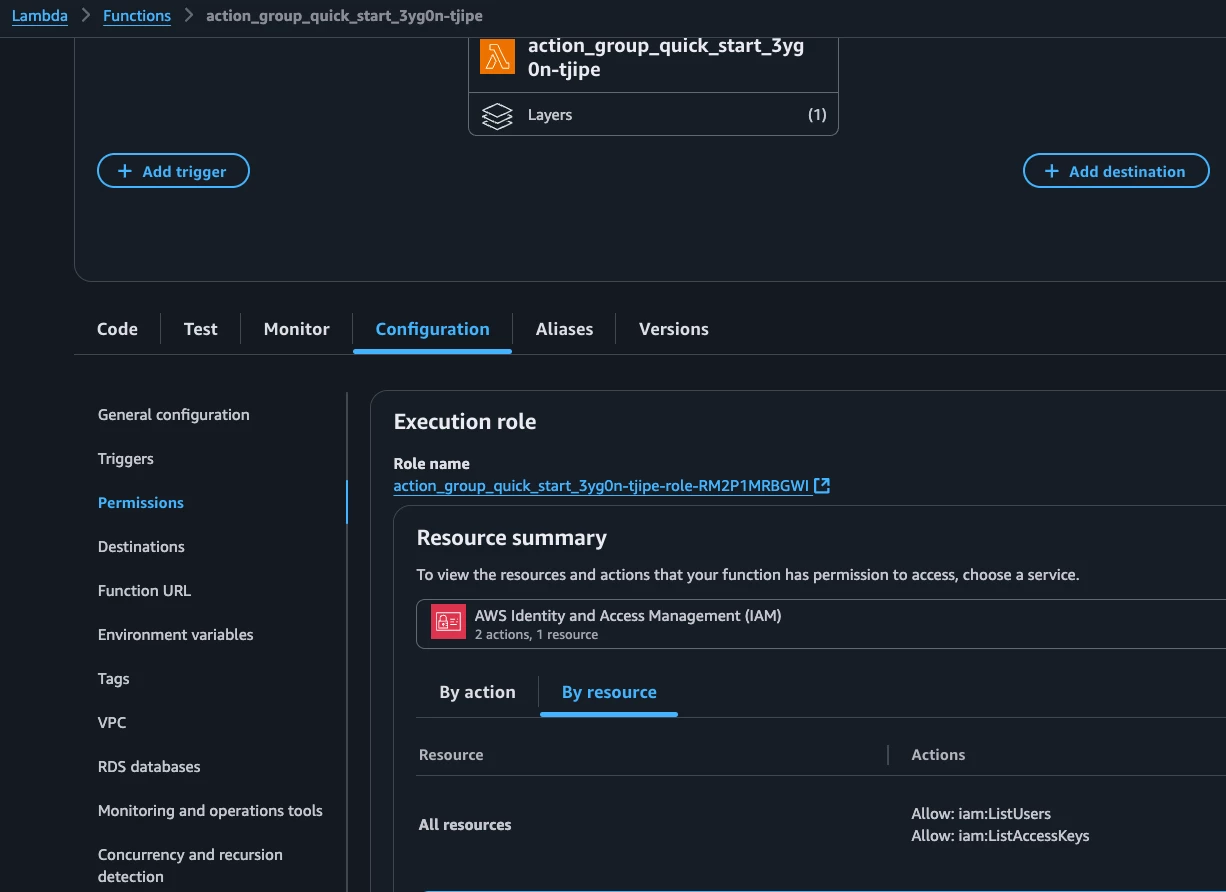
Task: Open the execution role name link
Action: 601,486
